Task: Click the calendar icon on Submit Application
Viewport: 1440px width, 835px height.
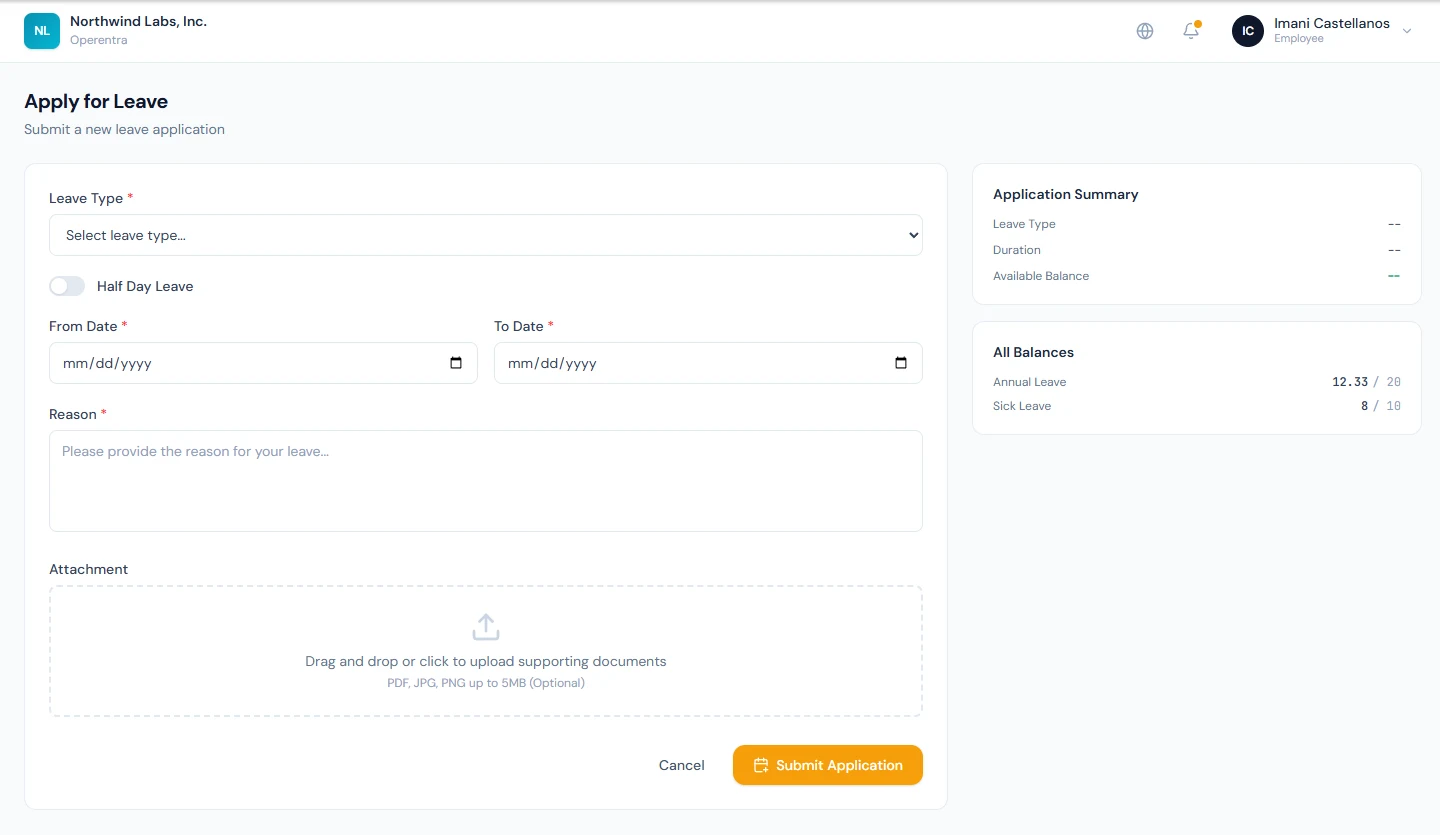Action: pos(761,765)
